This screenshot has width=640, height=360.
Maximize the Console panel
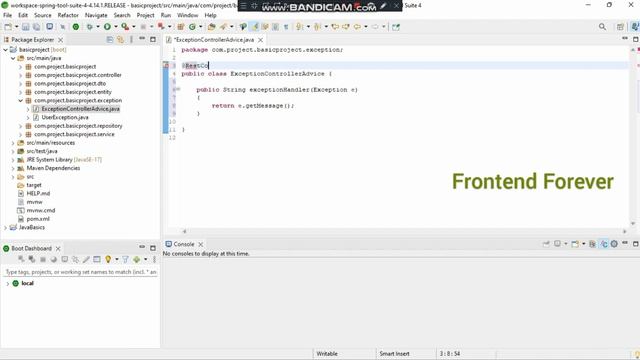[636, 244]
